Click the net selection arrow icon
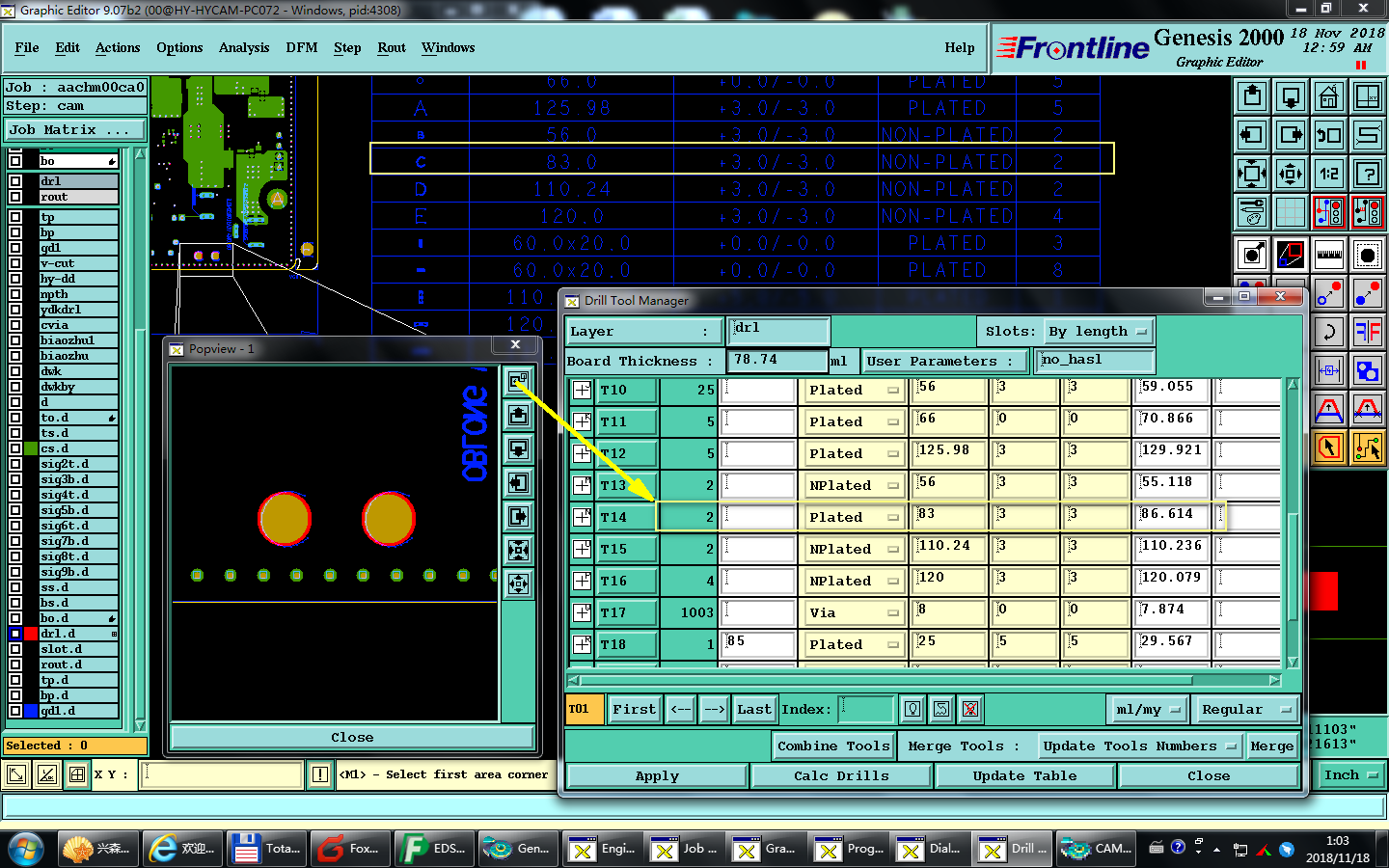This screenshot has height=868, width=1389. point(1368,448)
